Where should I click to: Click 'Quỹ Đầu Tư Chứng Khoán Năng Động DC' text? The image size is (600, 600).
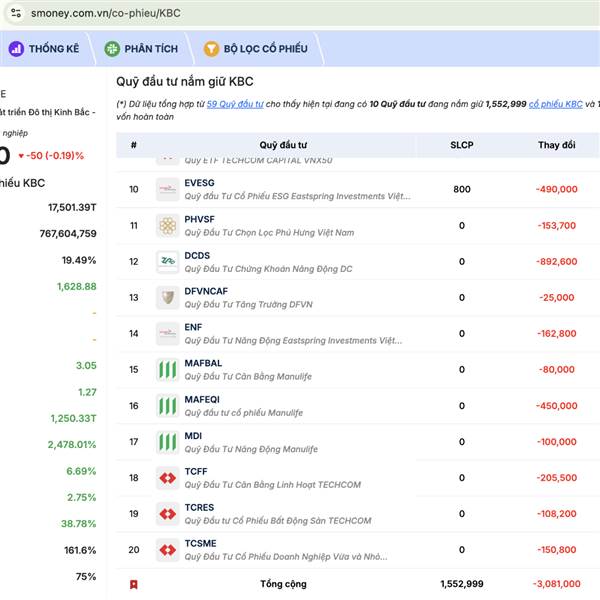[x=268, y=269]
